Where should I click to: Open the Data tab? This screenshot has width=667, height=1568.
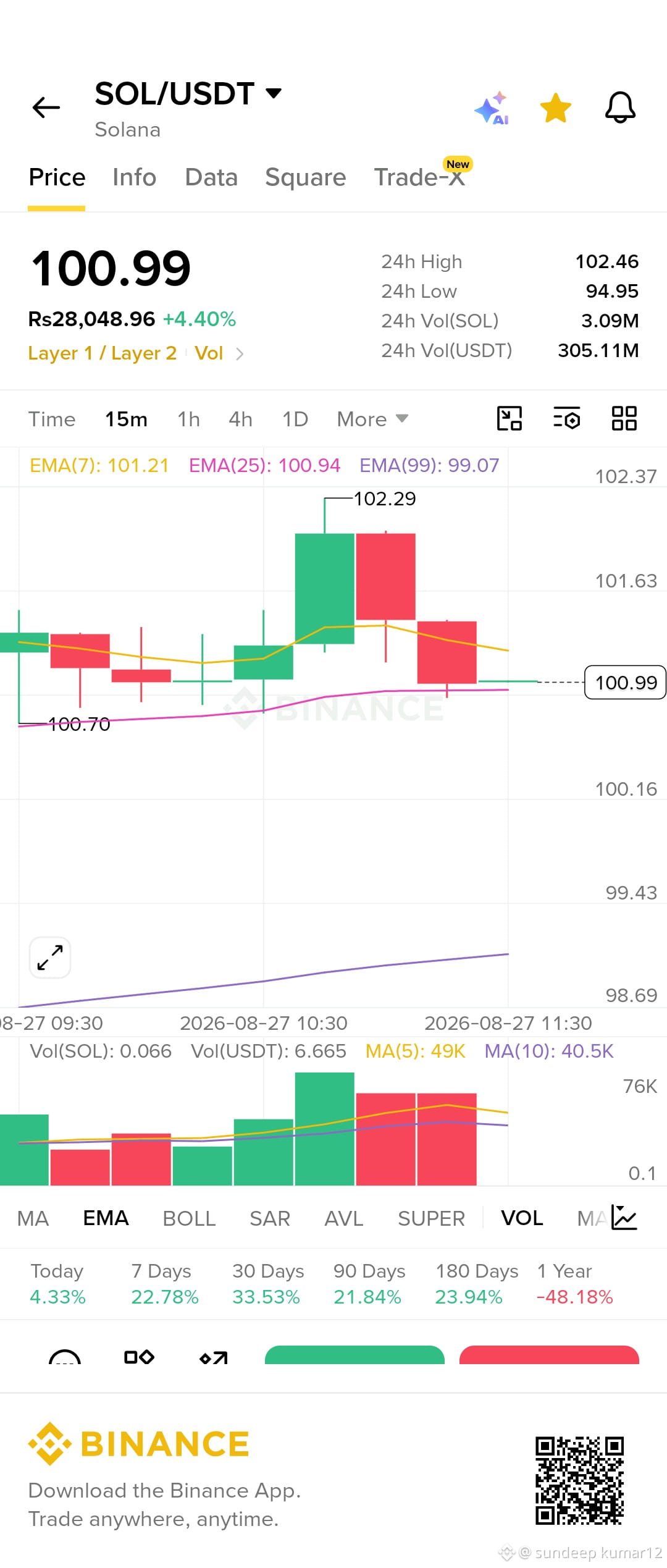click(x=211, y=177)
